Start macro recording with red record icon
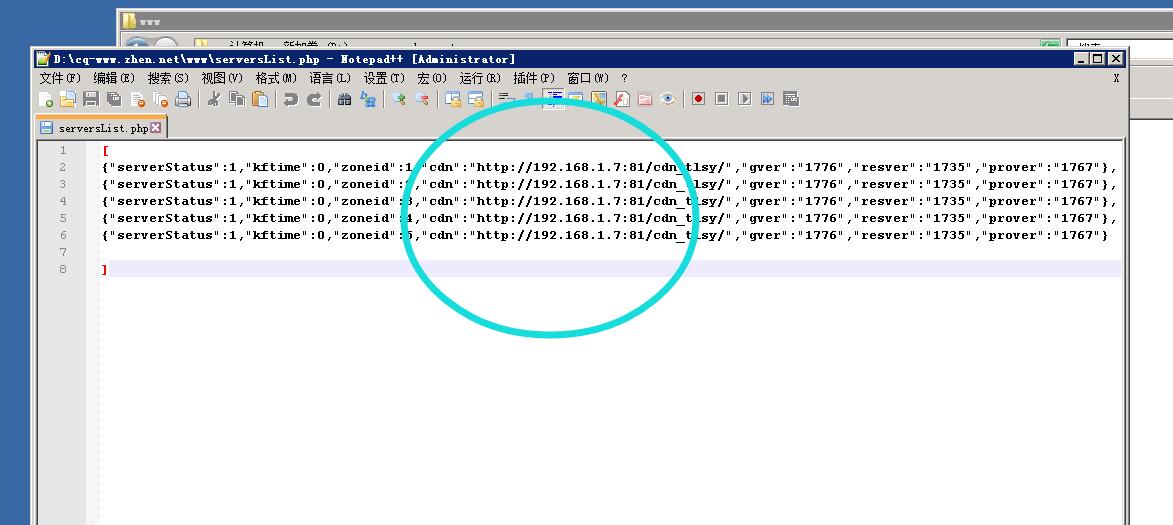 (x=698, y=99)
